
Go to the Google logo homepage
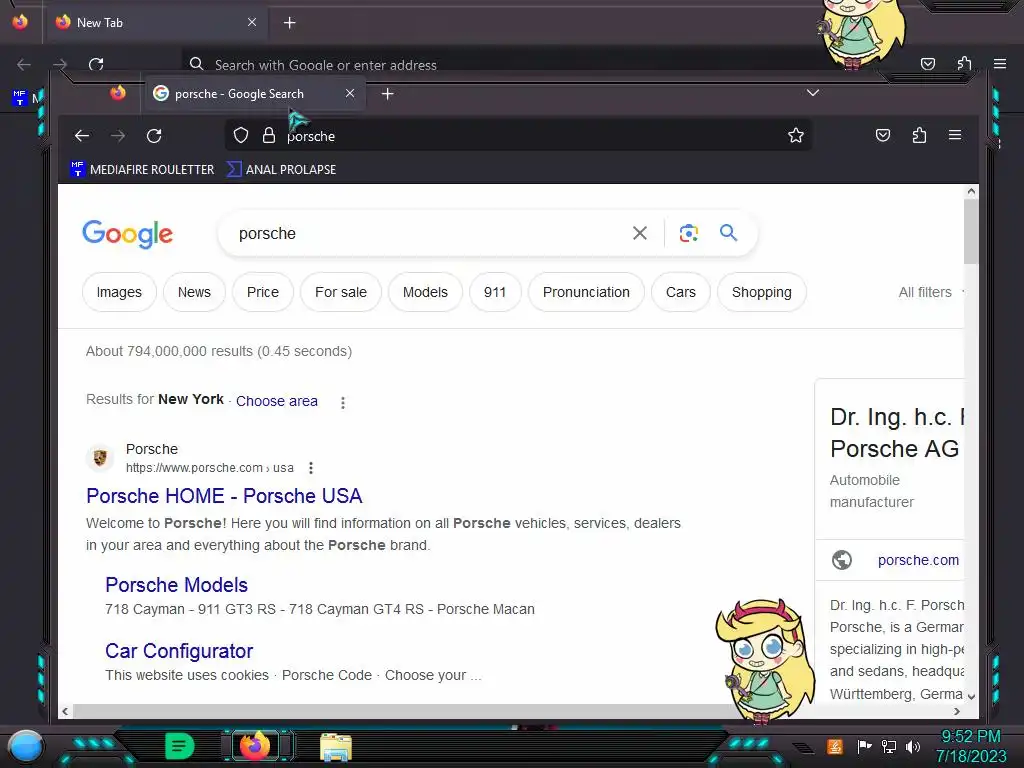click(127, 234)
